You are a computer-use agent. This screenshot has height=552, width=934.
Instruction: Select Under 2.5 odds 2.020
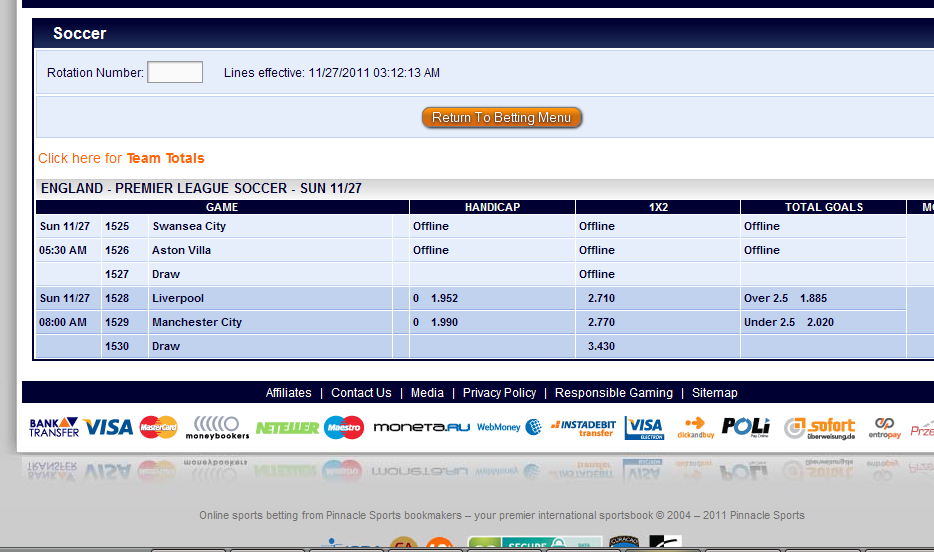coord(820,322)
